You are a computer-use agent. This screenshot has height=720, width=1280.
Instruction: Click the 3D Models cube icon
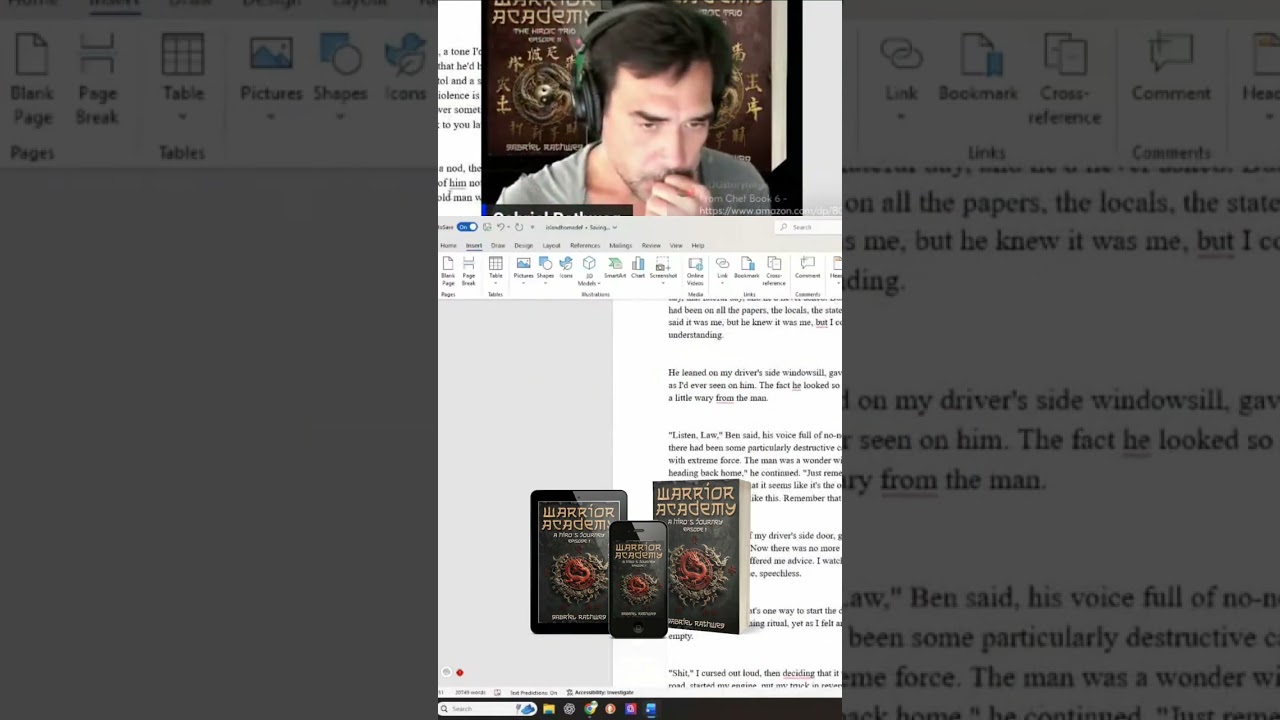(589, 263)
